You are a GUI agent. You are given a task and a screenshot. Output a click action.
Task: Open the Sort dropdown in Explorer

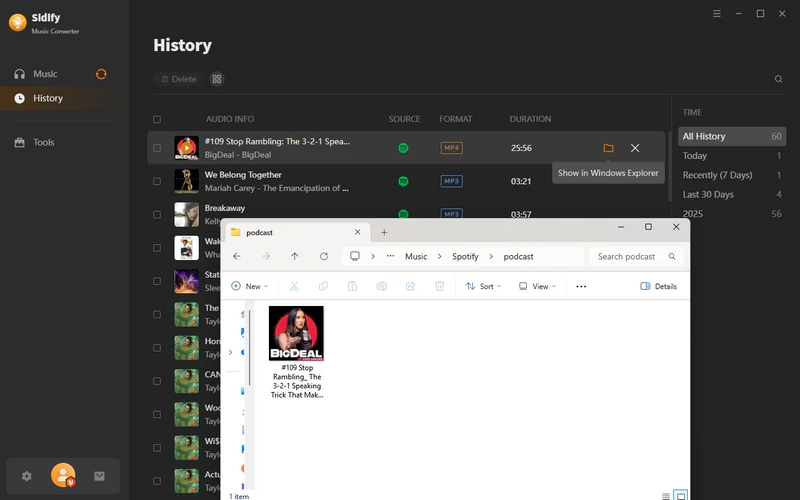[x=483, y=286]
